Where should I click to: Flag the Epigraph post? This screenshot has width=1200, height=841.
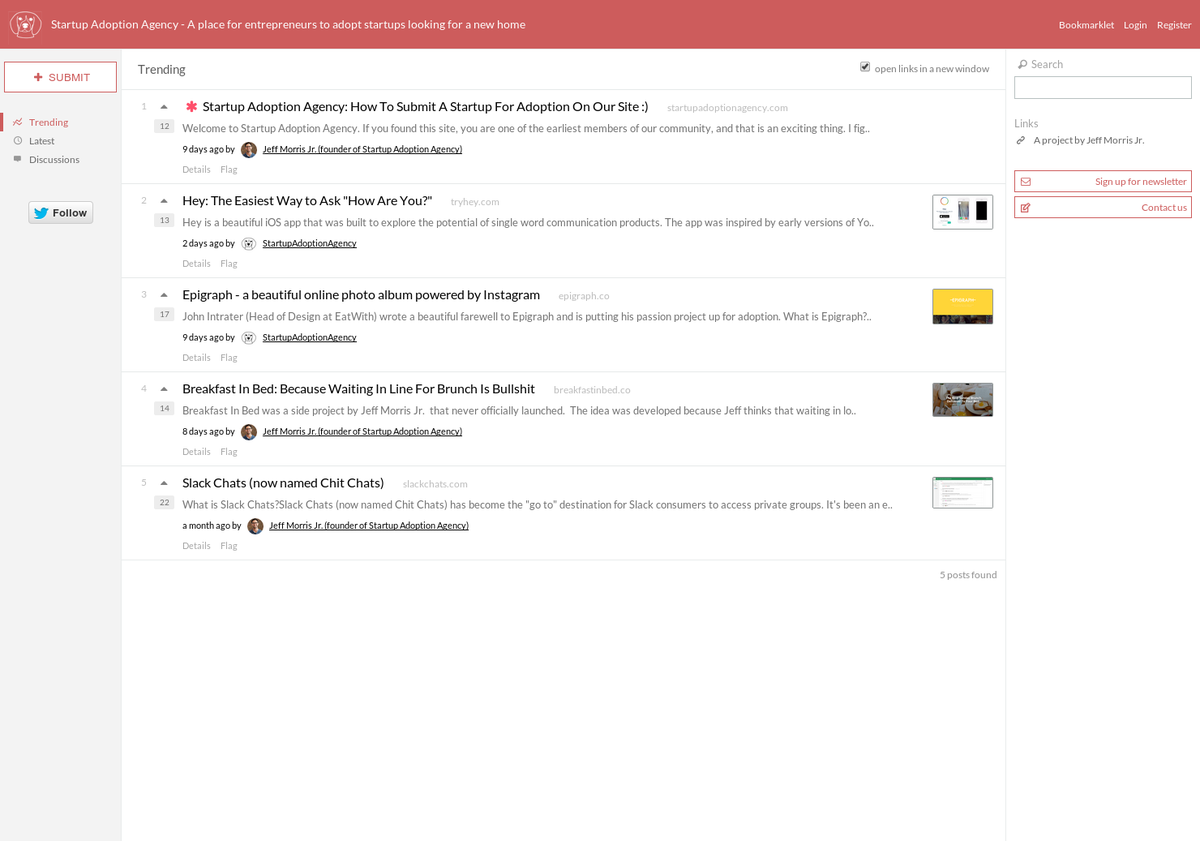point(229,358)
